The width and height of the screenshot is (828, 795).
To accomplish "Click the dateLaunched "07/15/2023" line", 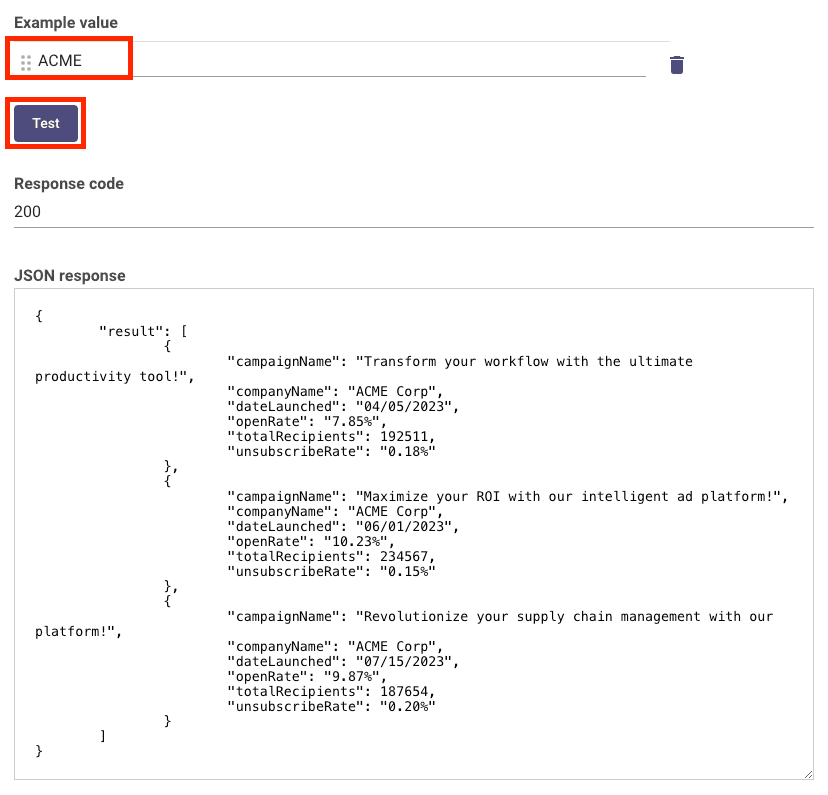I will click(343, 661).
